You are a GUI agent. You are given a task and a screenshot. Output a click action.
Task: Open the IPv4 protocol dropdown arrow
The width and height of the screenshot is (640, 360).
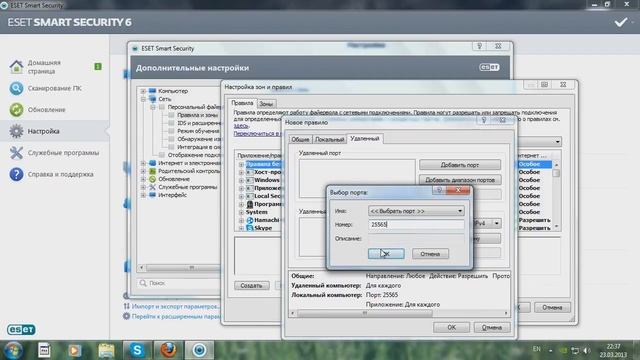497,223
